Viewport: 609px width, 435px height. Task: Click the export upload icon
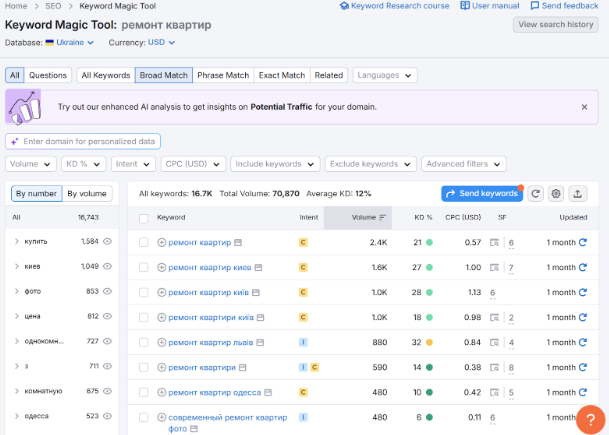click(579, 193)
